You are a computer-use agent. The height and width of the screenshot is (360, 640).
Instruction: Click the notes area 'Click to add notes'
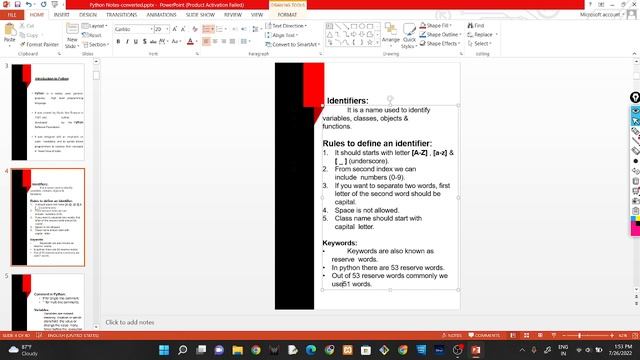click(x=130, y=322)
